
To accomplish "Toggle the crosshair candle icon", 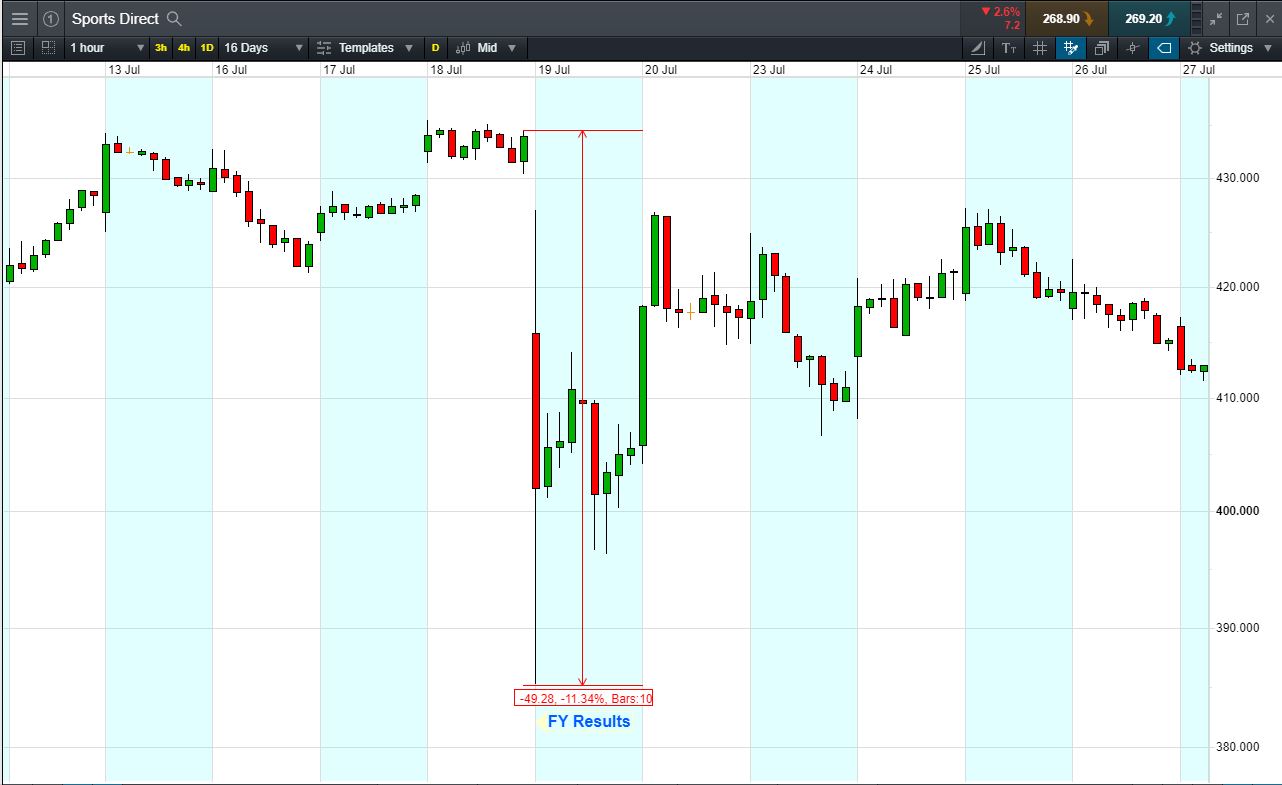I will (x=1133, y=48).
